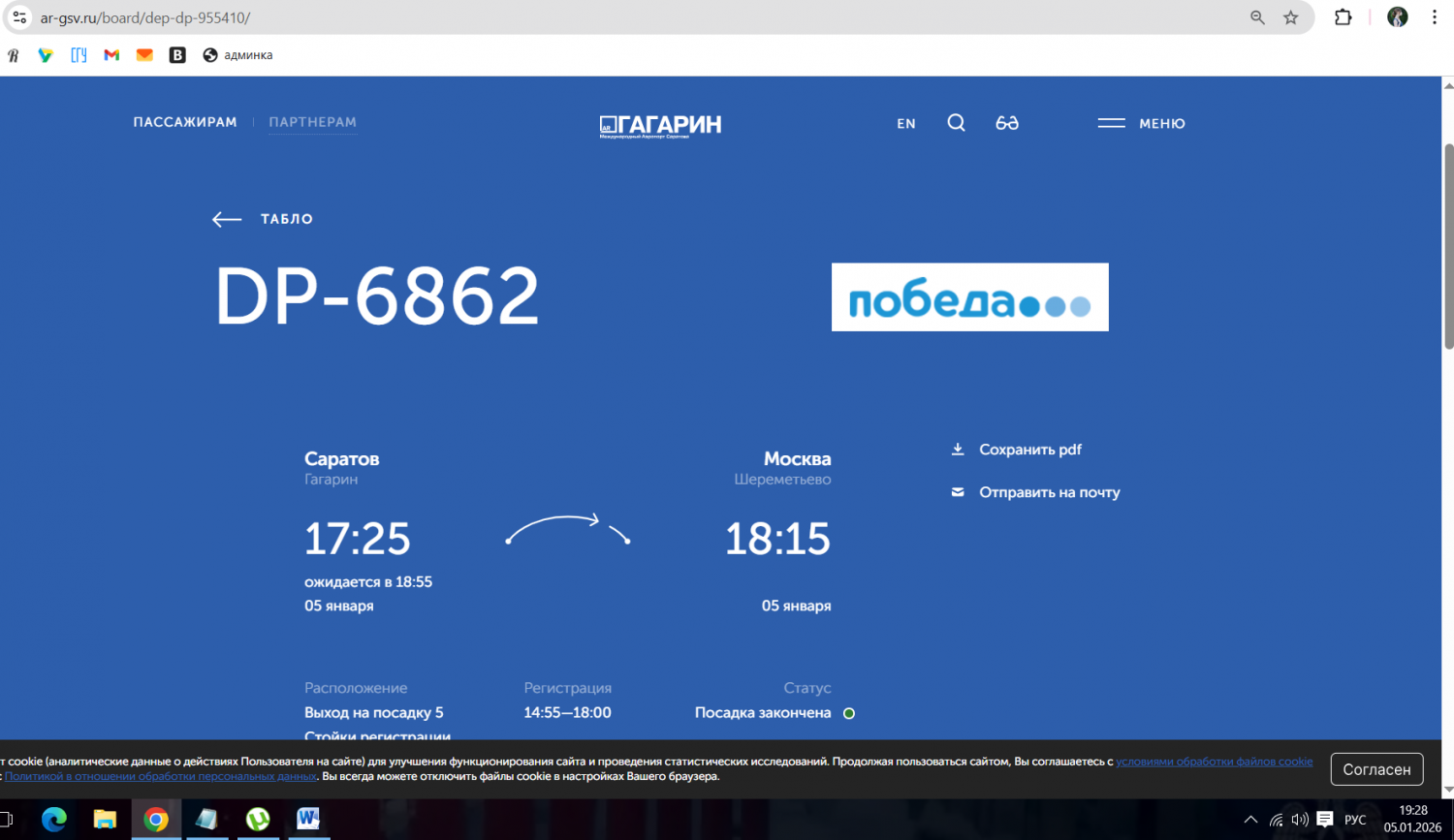Open the МЕНЮ hamburger menu
1454x840 pixels.
click(1141, 123)
